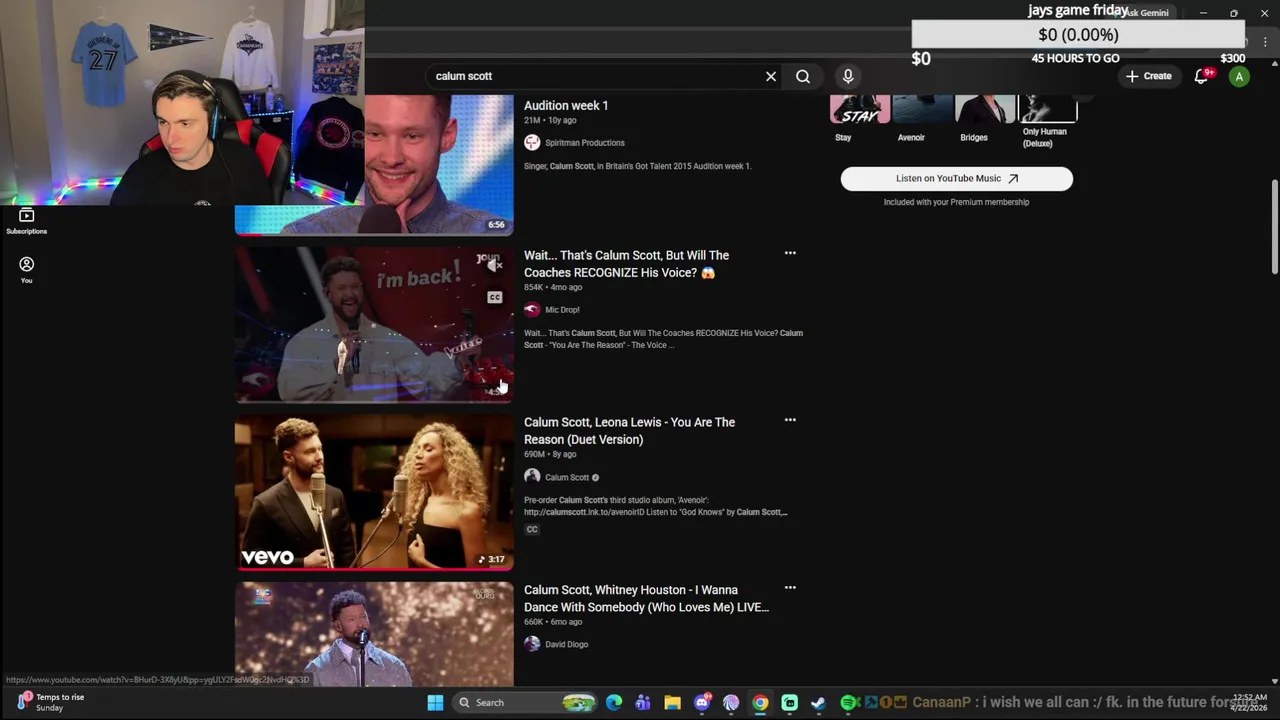Image resolution: width=1280 pixels, height=720 pixels.
Task: Open File Explorer from the taskbar
Action: [x=672, y=703]
